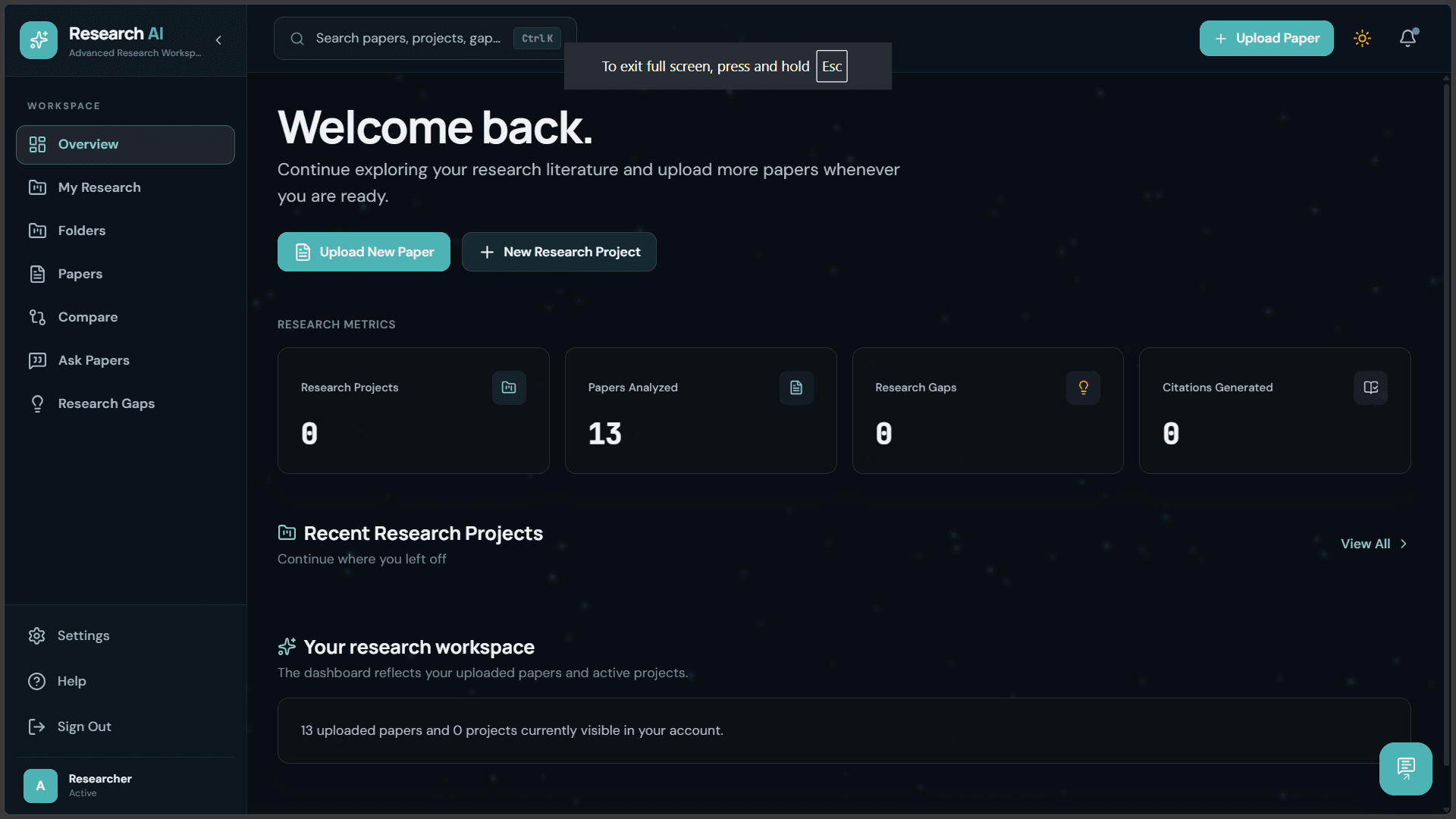Click the user avatar letter A
The width and height of the screenshot is (1456, 819).
click(x=40, y=786)
